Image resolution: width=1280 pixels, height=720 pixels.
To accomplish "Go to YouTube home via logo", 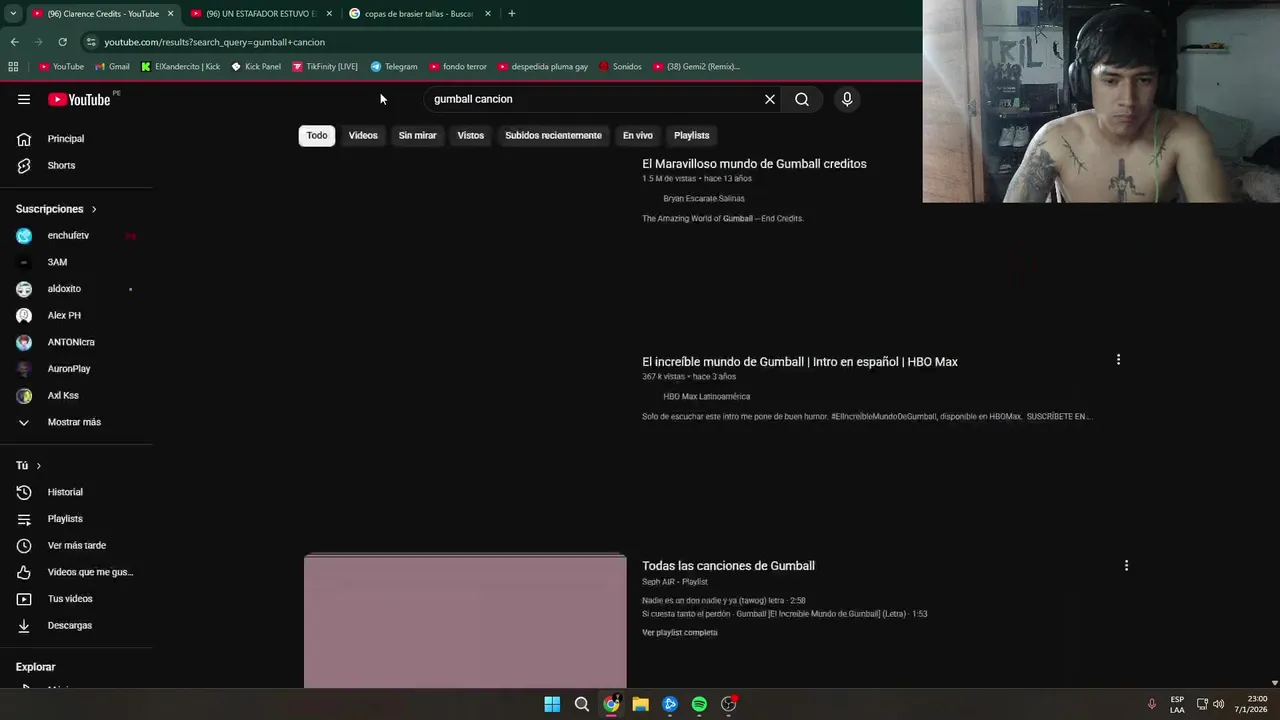I will [x=79, y=99].
